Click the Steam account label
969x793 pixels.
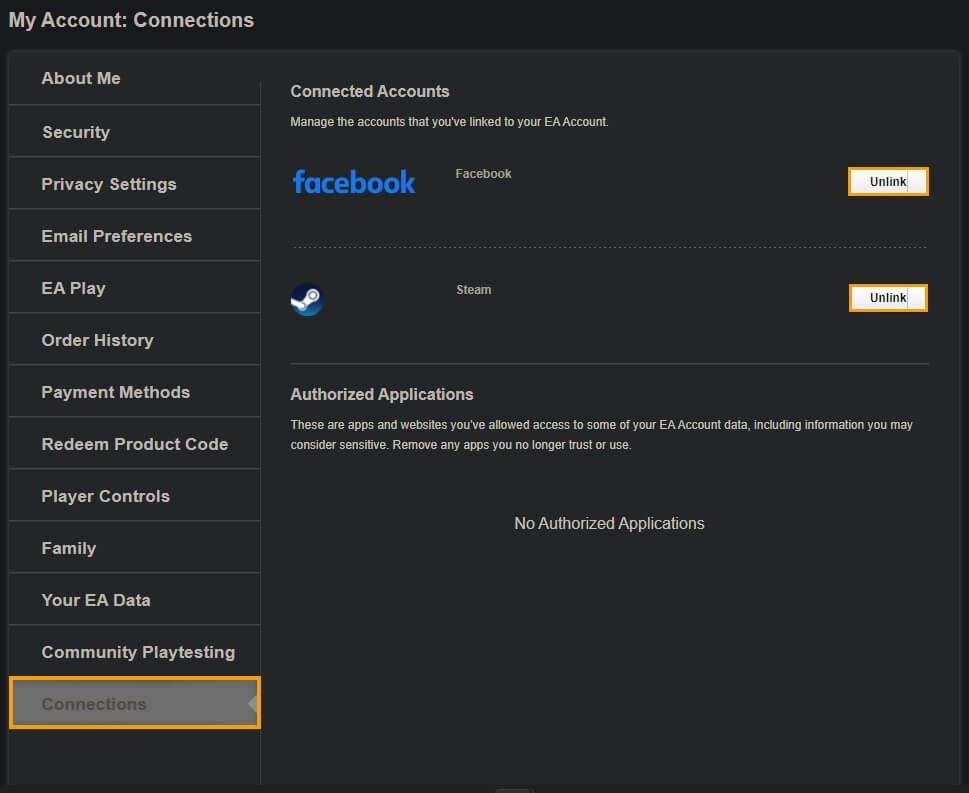474,290
